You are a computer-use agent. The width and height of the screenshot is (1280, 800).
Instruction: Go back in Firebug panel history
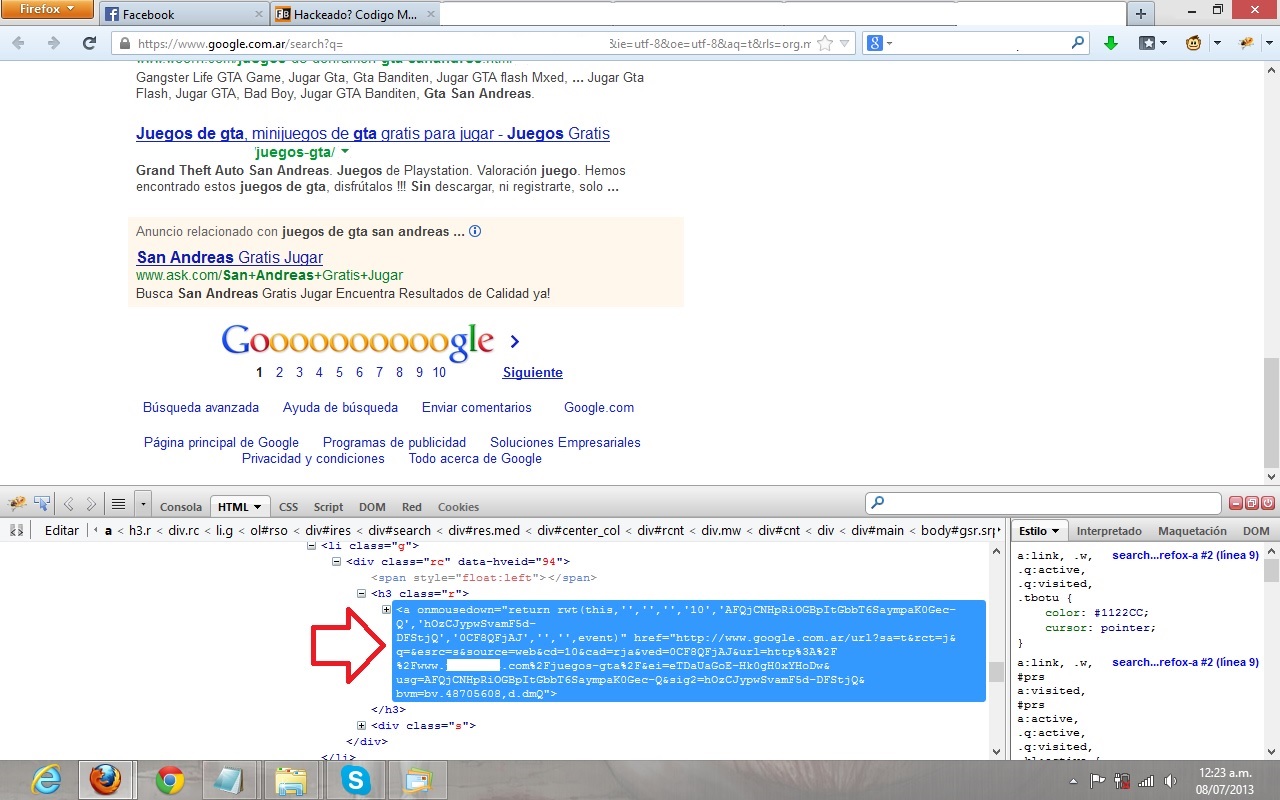69,504
